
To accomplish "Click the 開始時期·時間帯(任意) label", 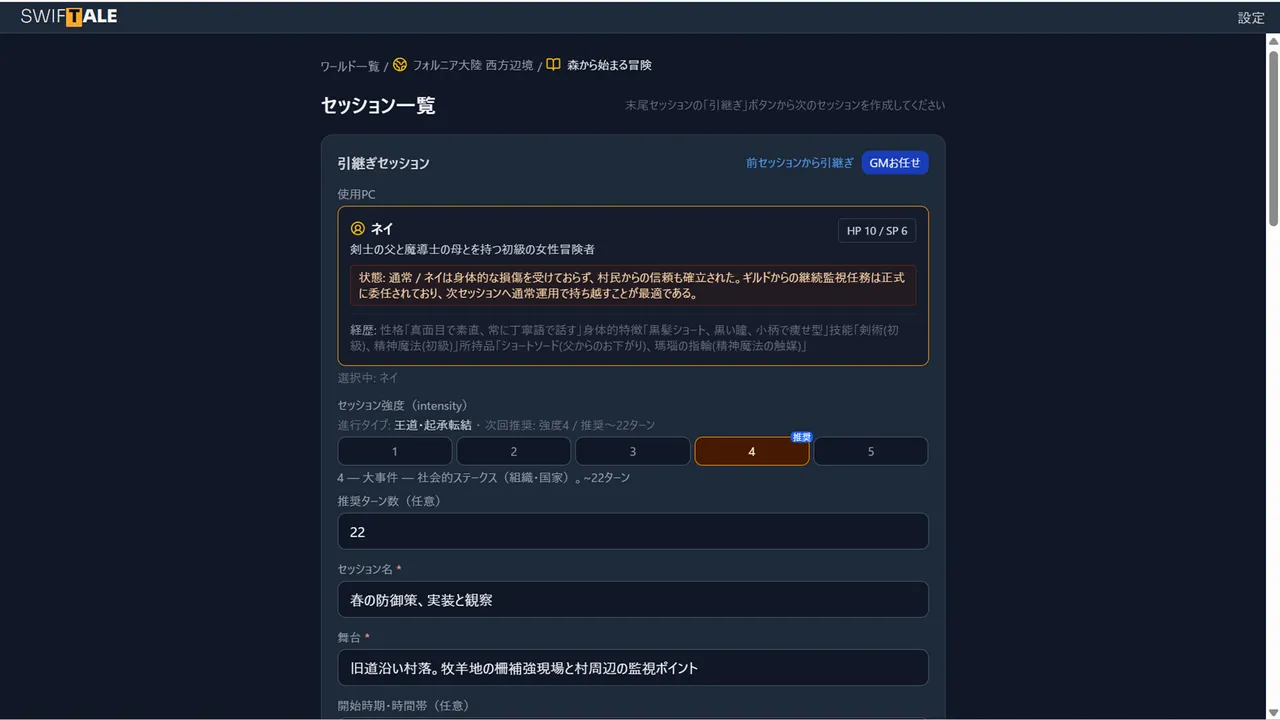I will 403,705.
